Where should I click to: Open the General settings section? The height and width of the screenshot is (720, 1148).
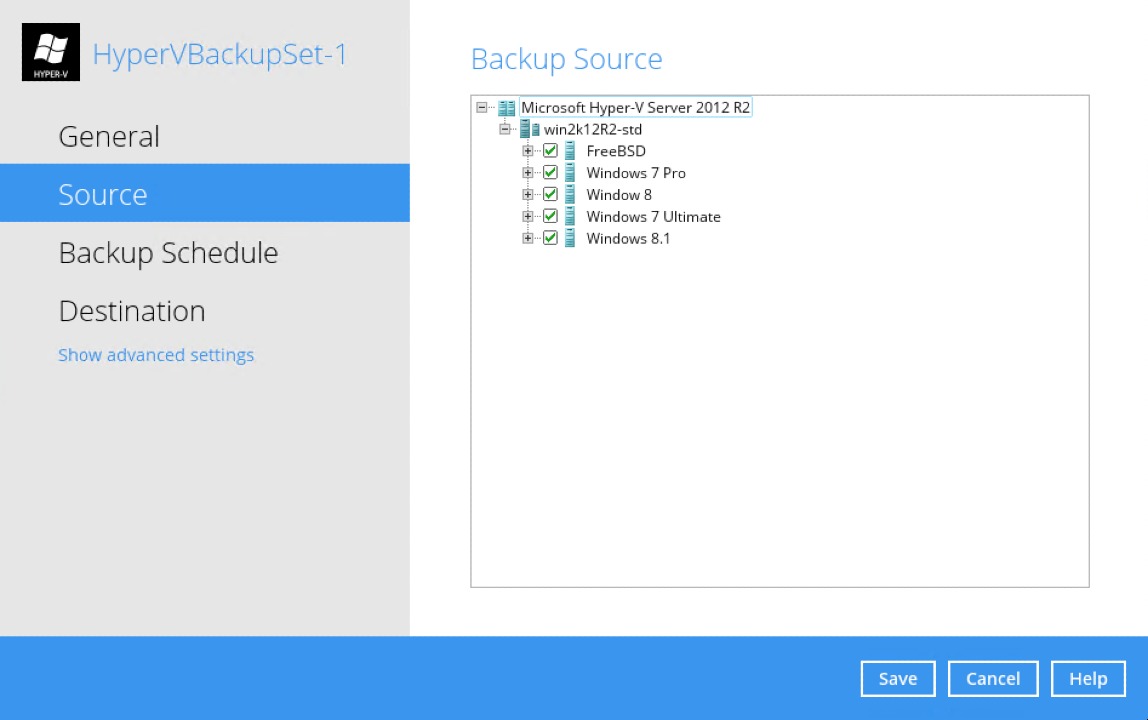click(x=108, y=136)
